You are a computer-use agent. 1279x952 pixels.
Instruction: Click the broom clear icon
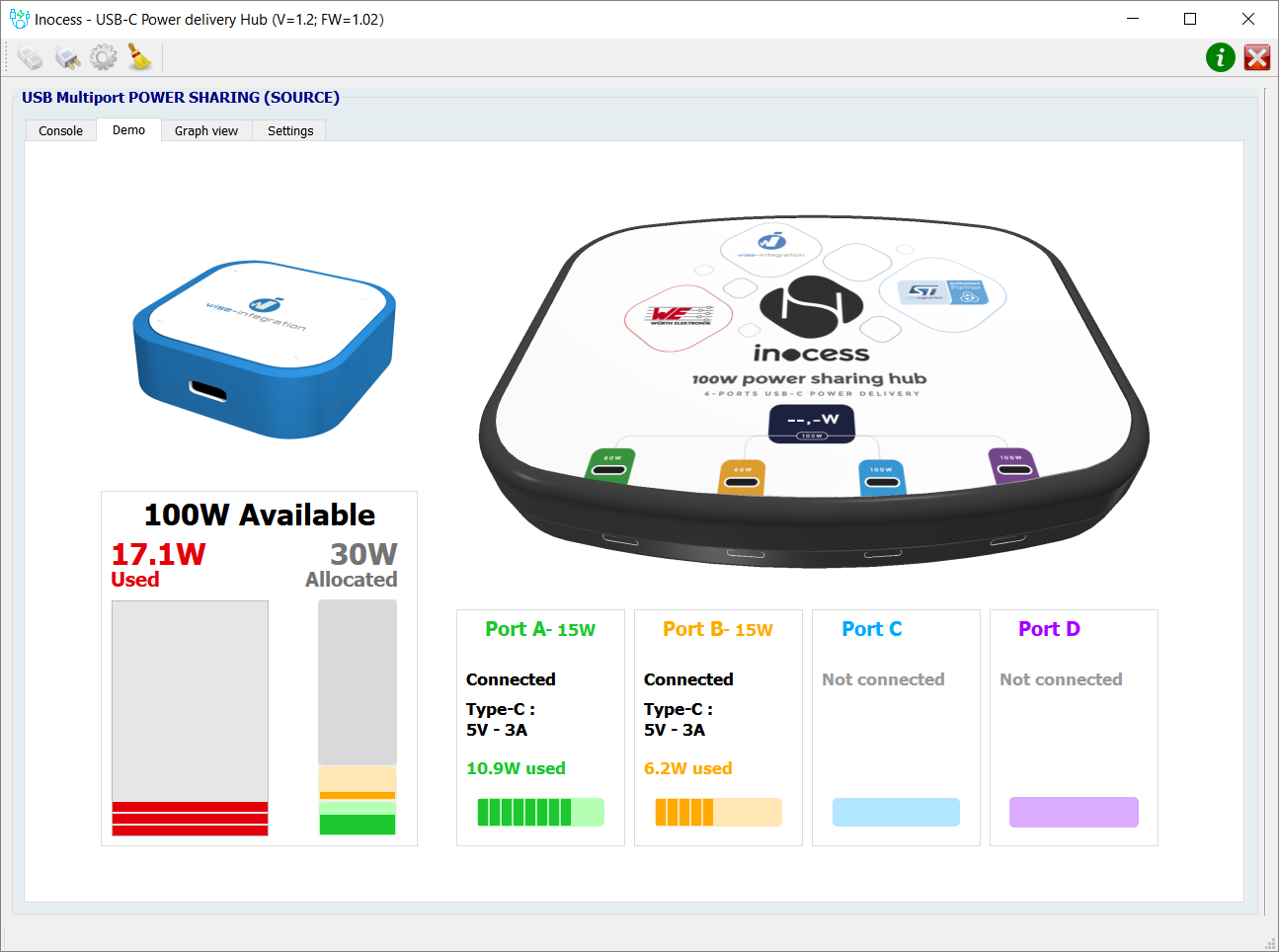point(140,58)
